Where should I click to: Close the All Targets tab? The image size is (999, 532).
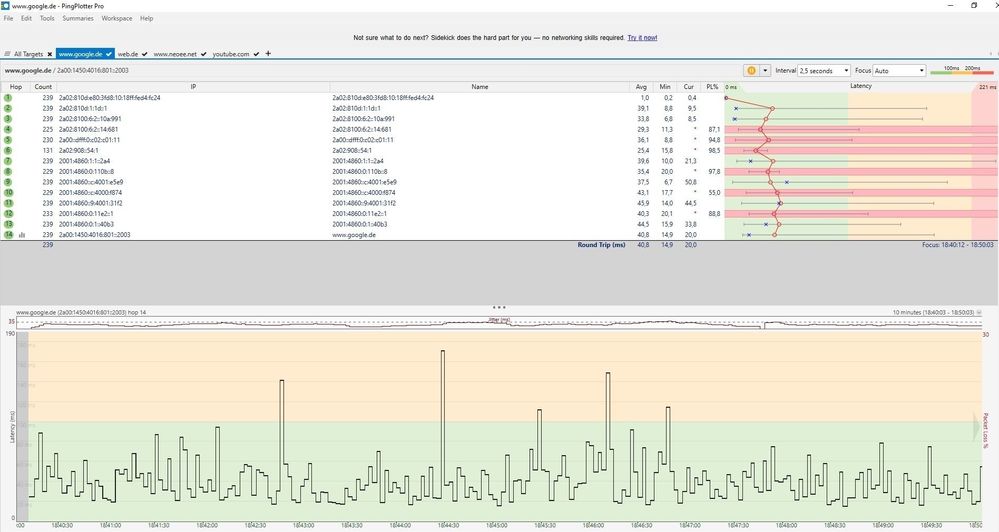click(50, 54)
